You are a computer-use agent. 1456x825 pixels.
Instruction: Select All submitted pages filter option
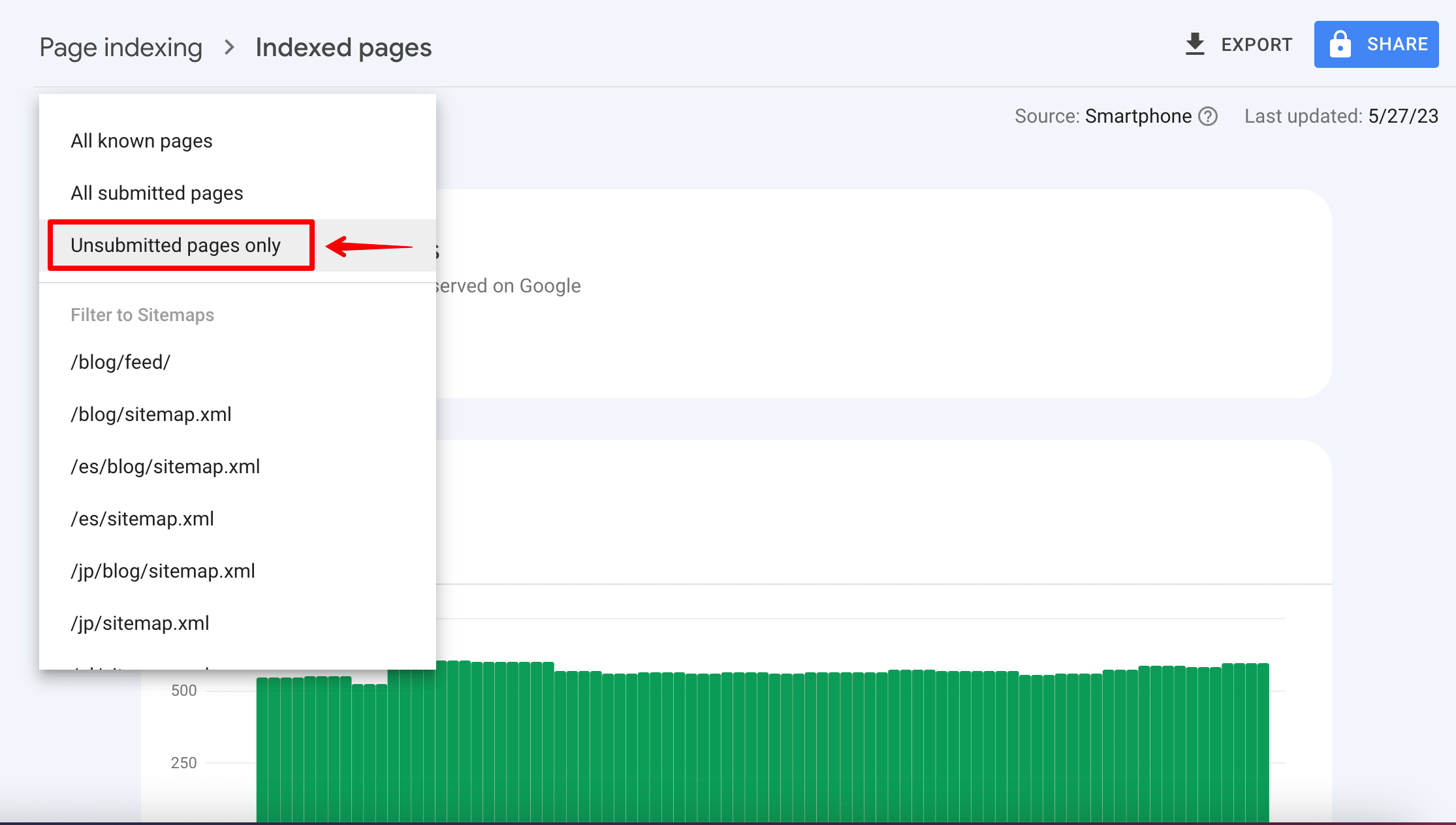tap(157, 193)
